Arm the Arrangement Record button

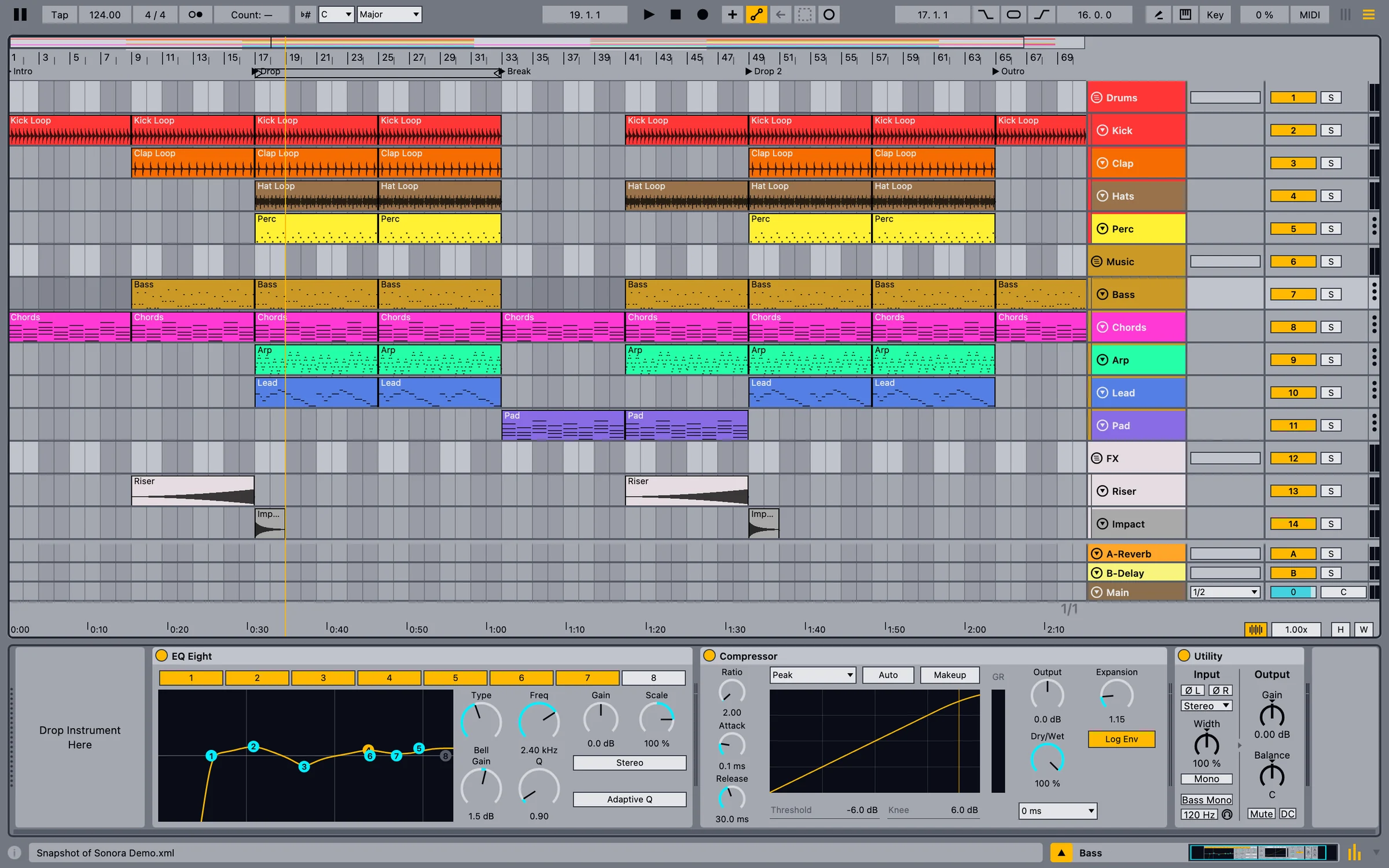[x=703, y=14]
